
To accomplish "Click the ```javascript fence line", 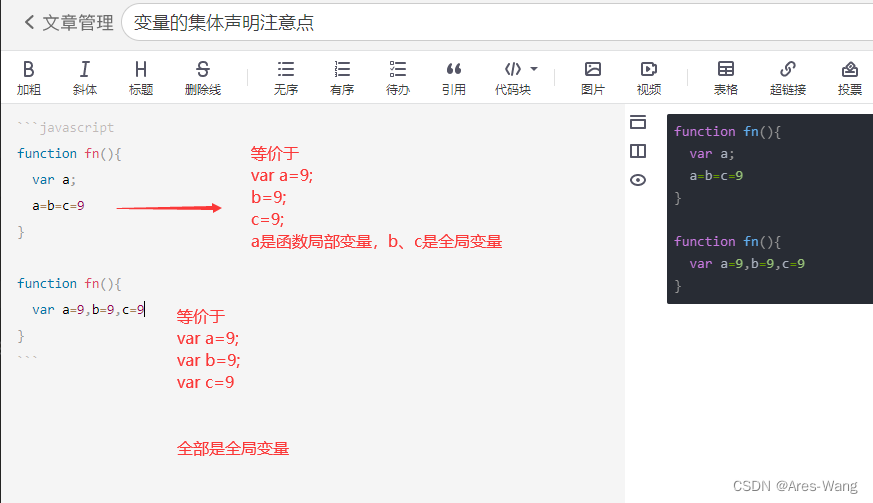I will tap(66, 128).
